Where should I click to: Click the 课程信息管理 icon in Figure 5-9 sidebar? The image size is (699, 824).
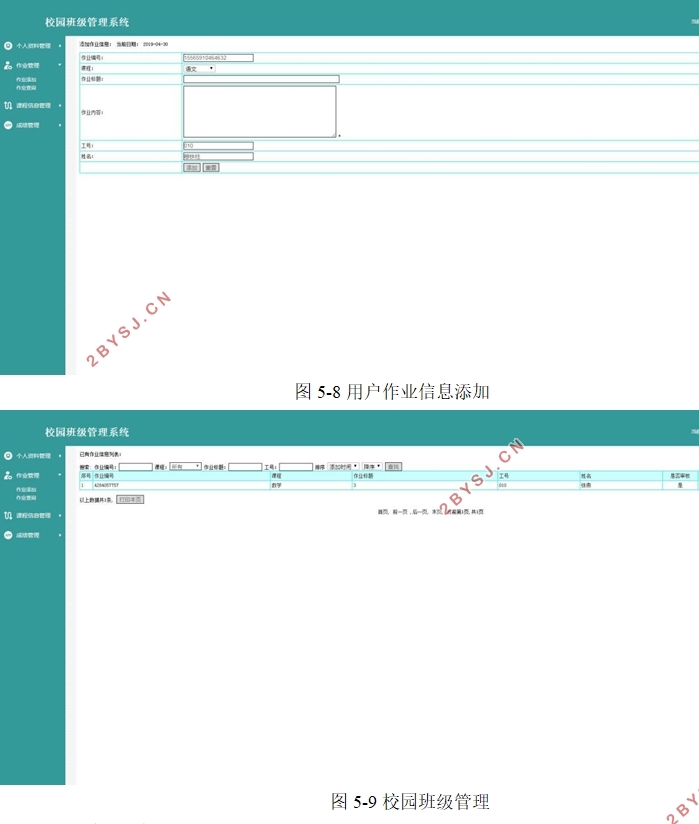8,515
